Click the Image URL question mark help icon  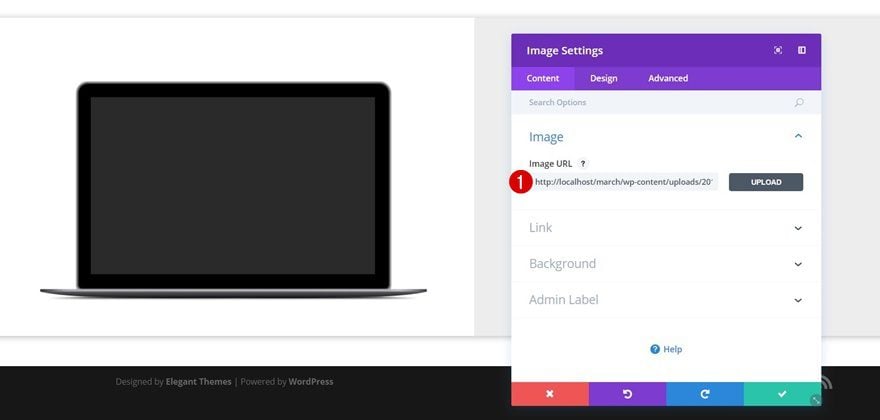point(583,164)
